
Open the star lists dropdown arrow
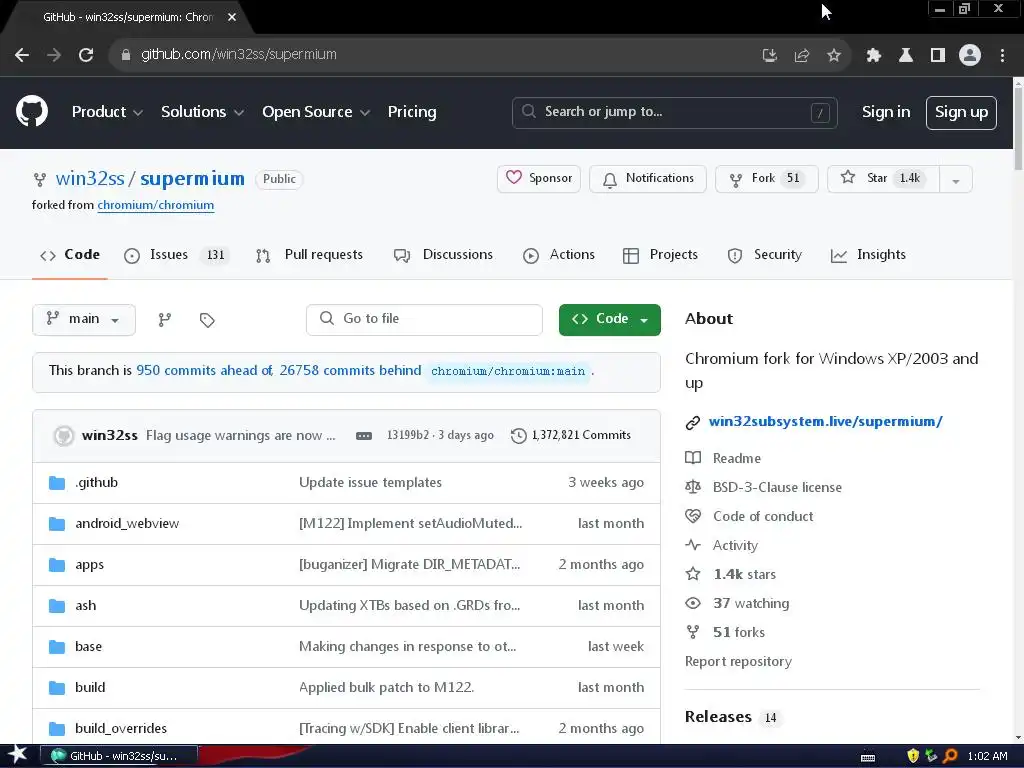click(x=956, y=180)
